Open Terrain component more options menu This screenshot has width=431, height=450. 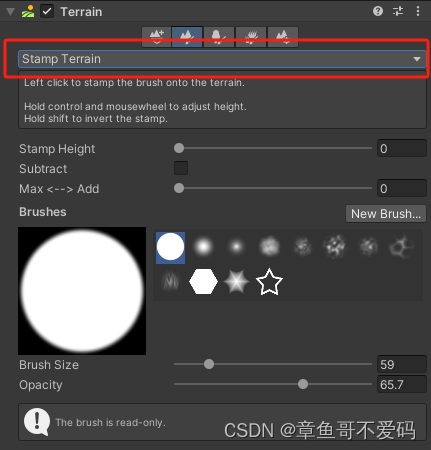[x=418, y=11]
